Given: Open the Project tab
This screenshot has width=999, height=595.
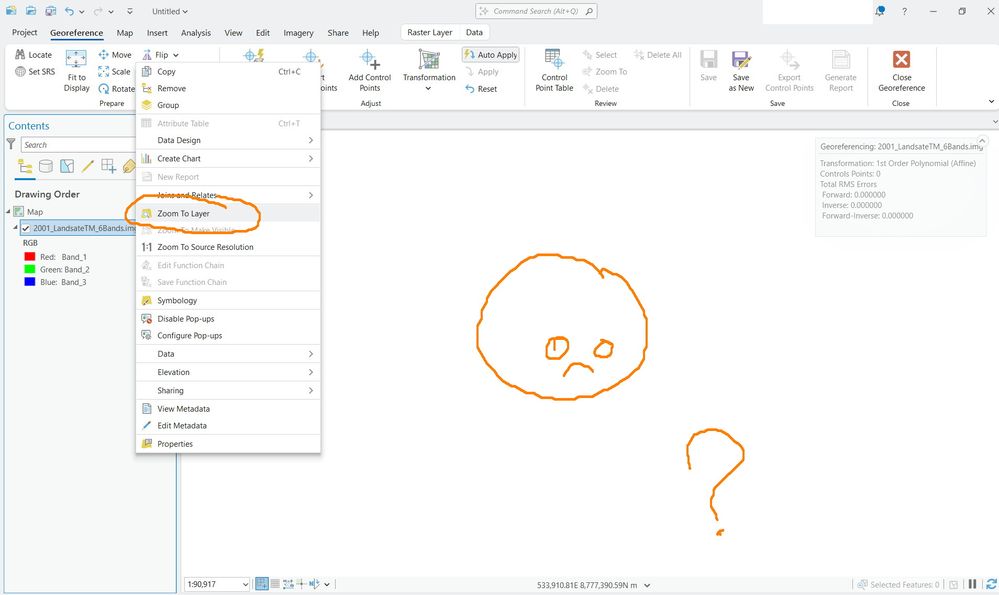Looking at the screenshot, I should coord(24,32).
